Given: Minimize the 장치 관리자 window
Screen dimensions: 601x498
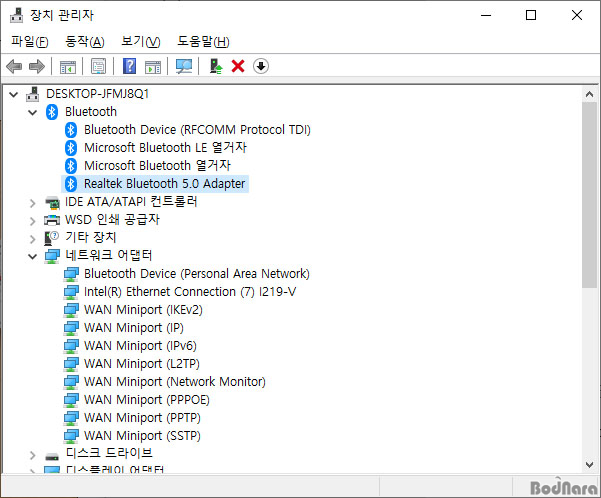Looking at the screenshot, I should [x=486, y=15].
